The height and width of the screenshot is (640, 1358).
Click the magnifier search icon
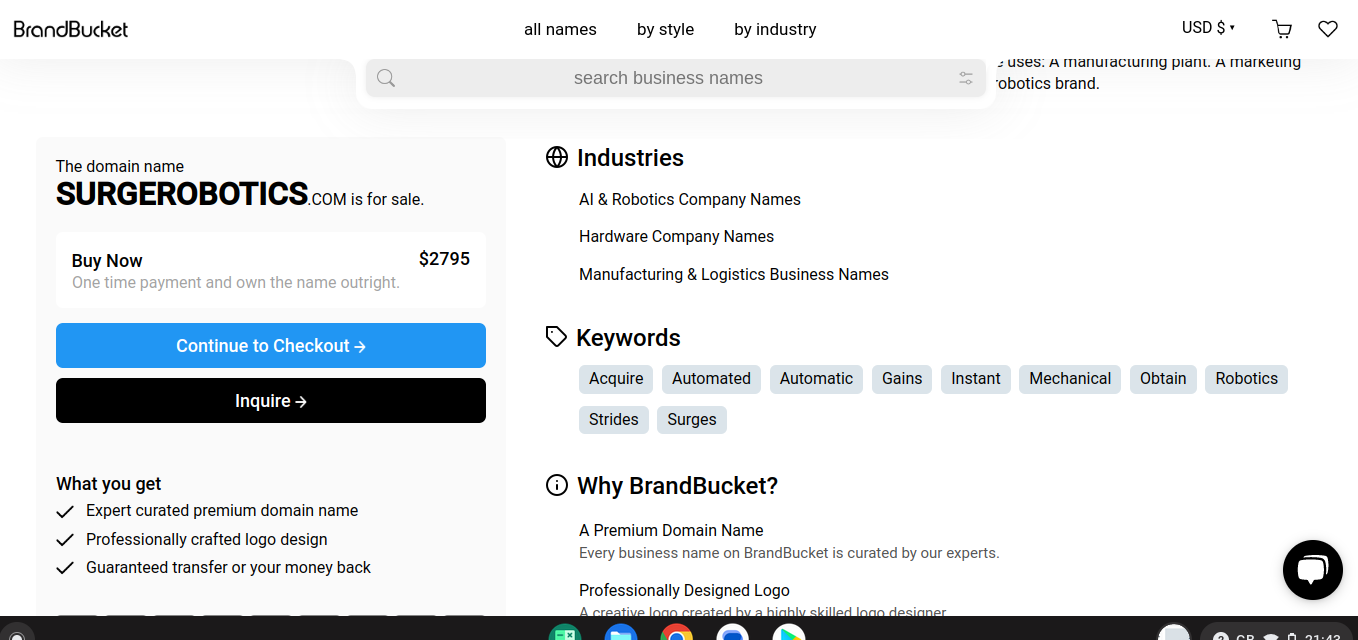pos(386,78)
